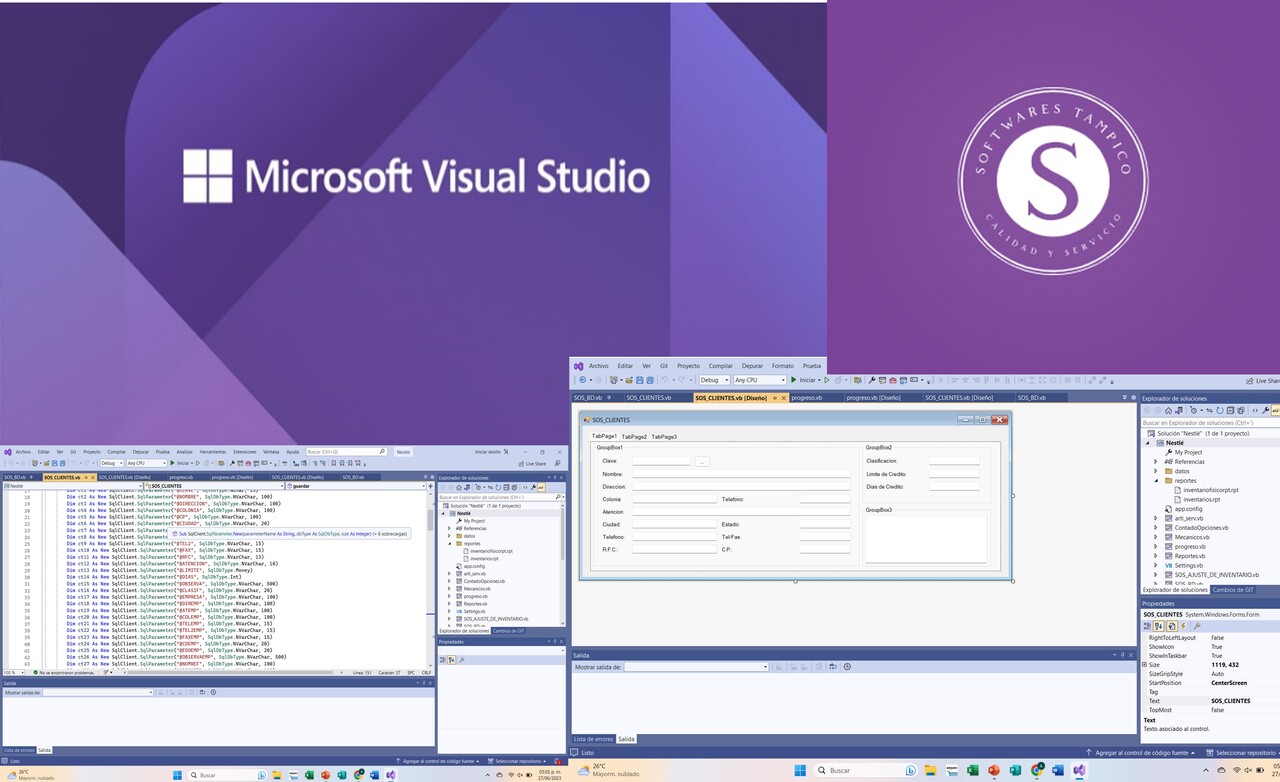This screenshot has width=1280, height=782.
Task: Click Refresh icon in right Solution Explorer toolbar
Action: click(x=1220, y=410)
